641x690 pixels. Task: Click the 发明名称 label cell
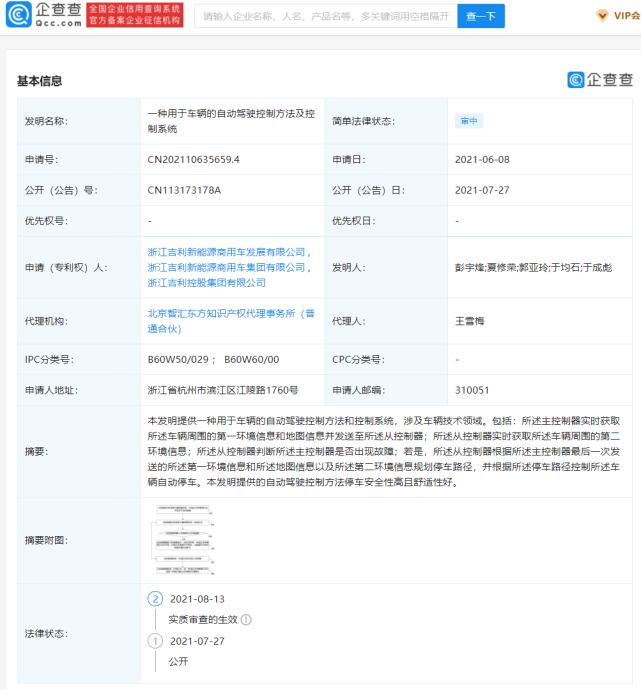pos(79,121)
